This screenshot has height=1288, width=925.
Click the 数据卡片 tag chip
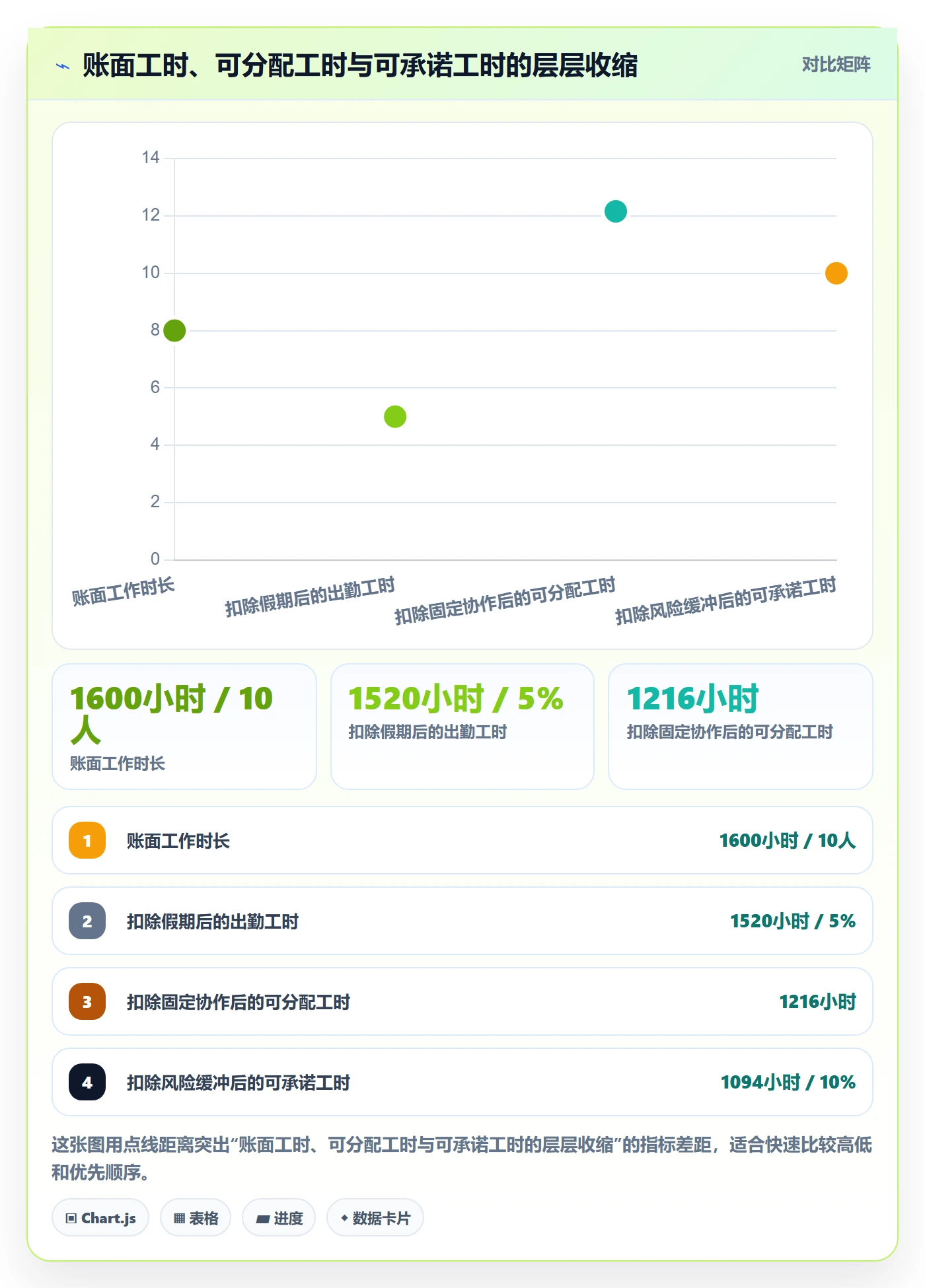tap(375, 1218)
